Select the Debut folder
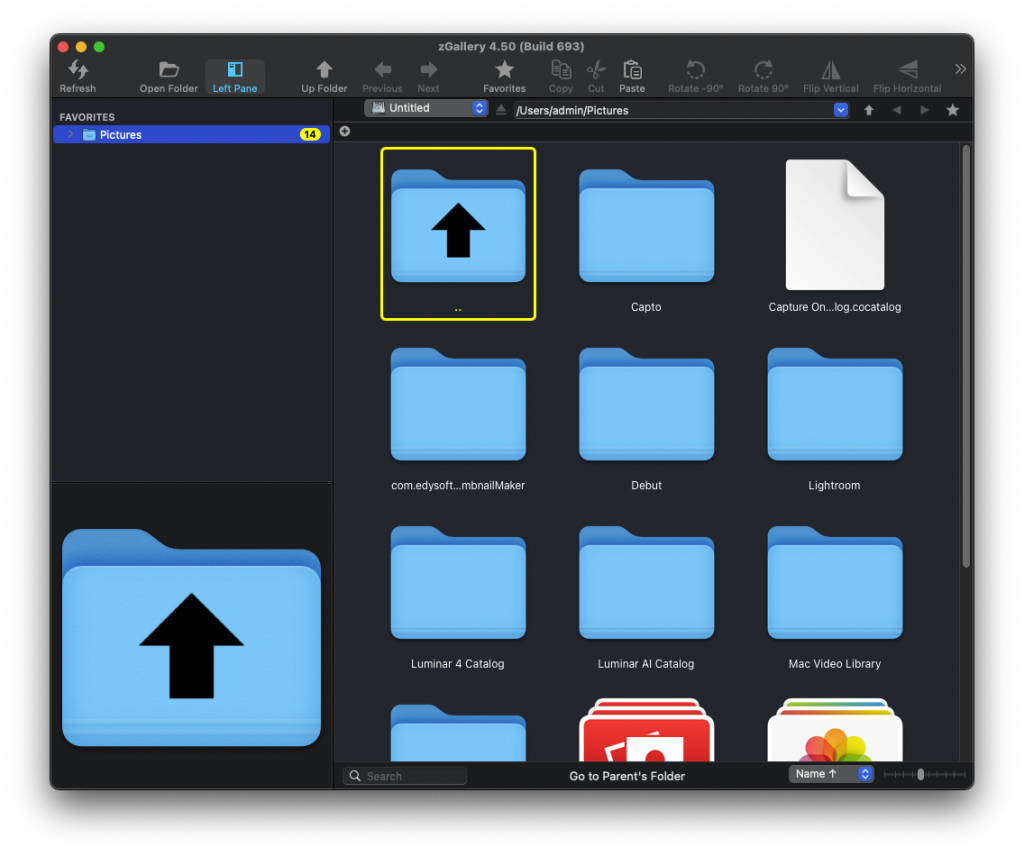 click(x=646, y=404)
